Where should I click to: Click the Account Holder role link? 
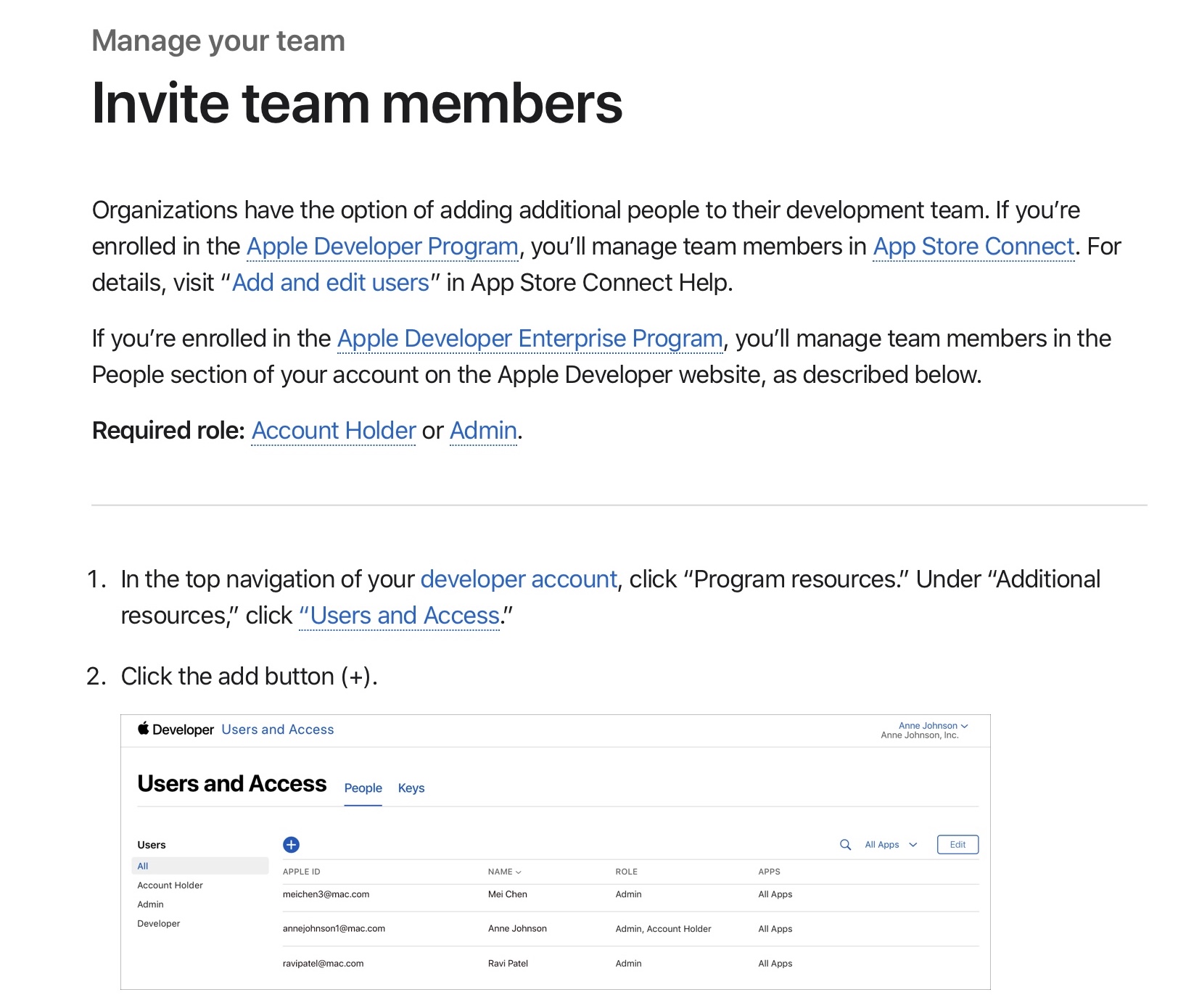334,431
